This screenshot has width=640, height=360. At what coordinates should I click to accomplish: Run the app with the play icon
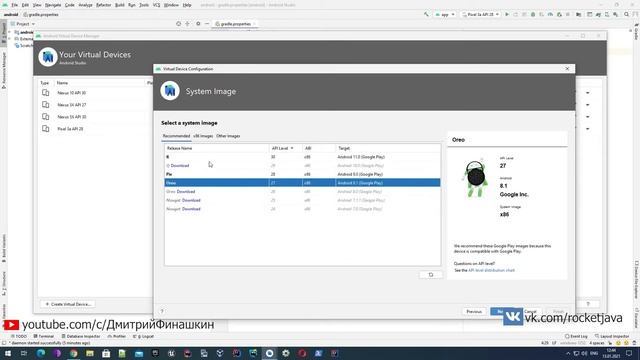(507, 14)
